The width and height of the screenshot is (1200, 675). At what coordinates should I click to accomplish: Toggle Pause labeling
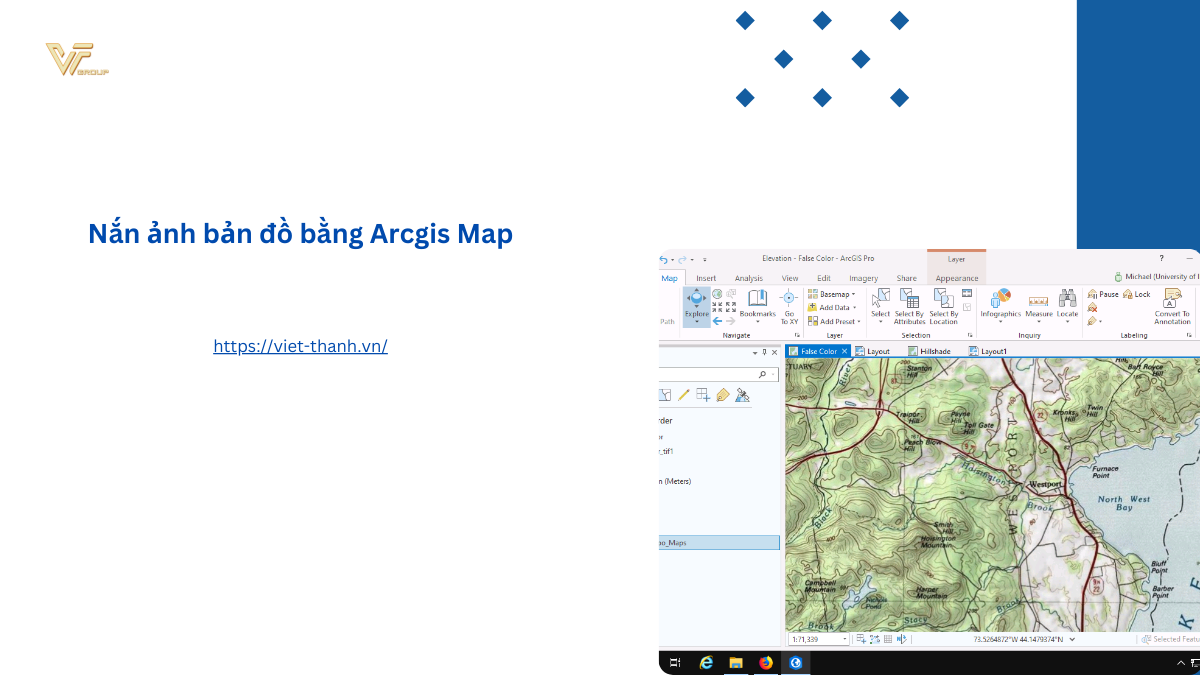(x=1103, y=295)
